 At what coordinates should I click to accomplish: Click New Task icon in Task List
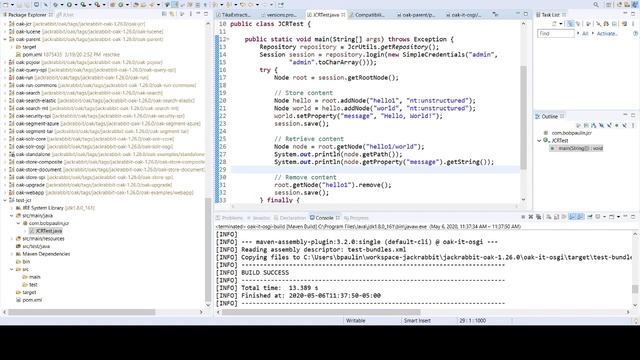[554, 24]
